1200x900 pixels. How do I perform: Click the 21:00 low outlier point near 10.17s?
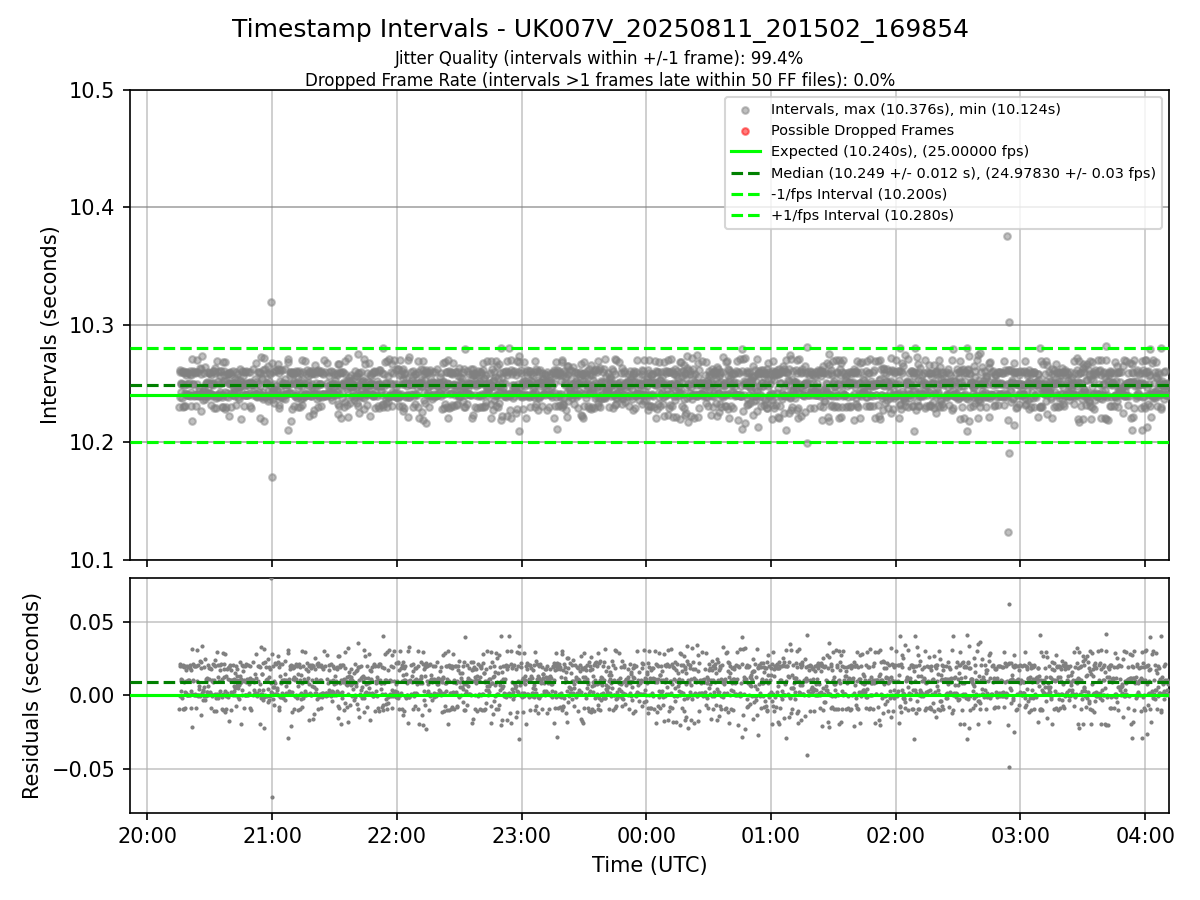272,477
